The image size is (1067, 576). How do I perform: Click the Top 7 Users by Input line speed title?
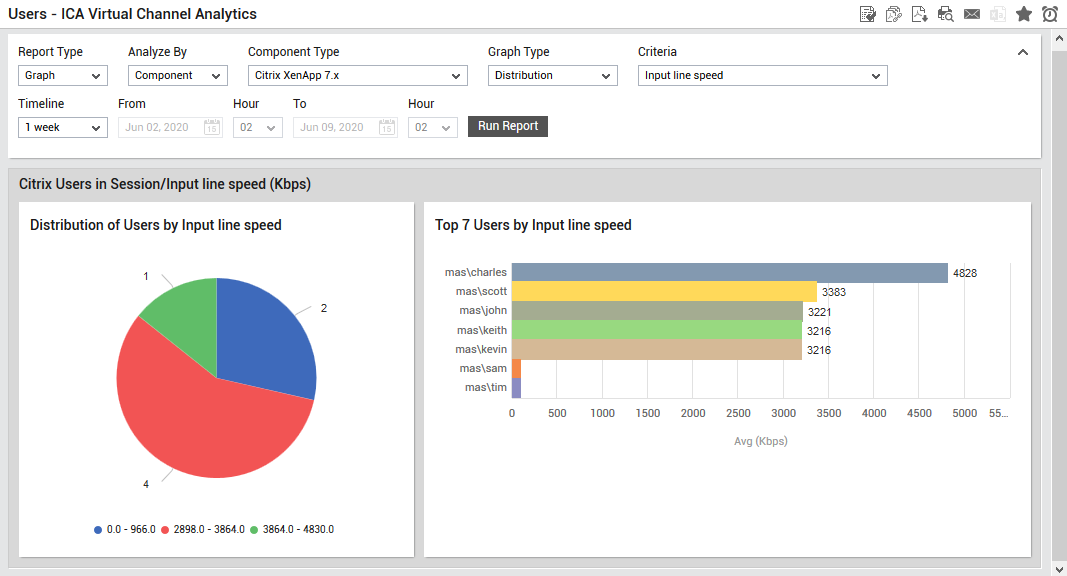534,225
